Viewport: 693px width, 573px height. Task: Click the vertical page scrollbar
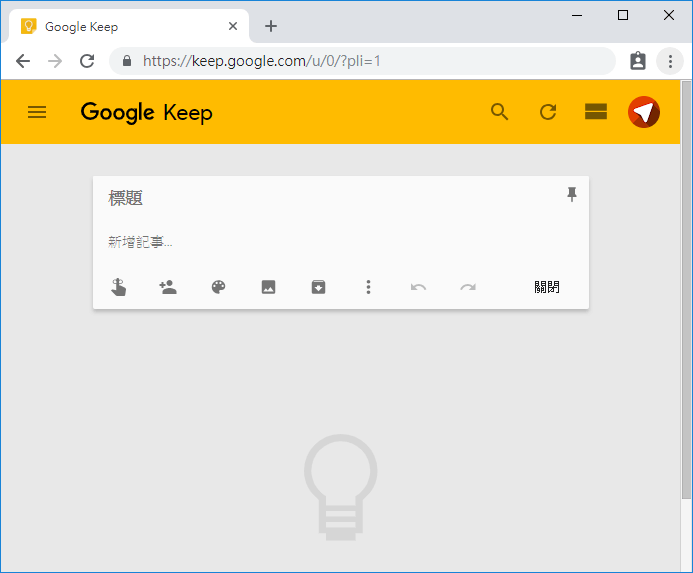point(686,289)
